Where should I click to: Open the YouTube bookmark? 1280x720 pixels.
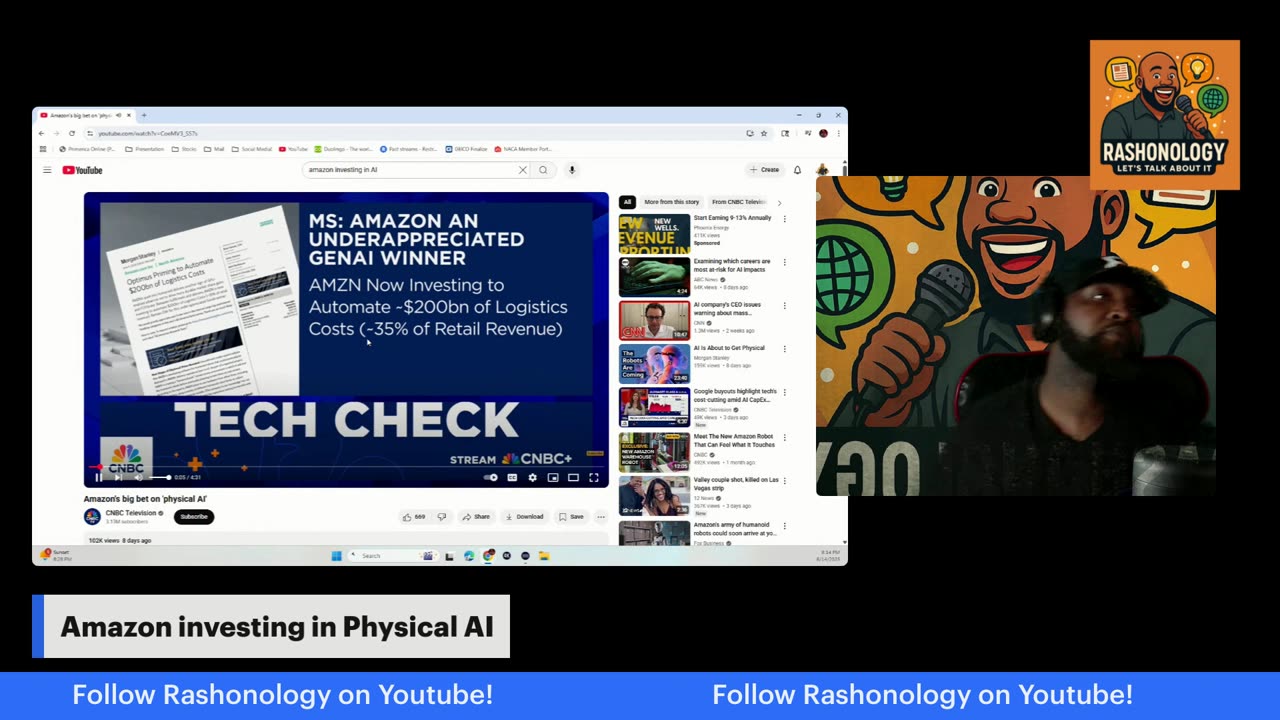[293, 149]
